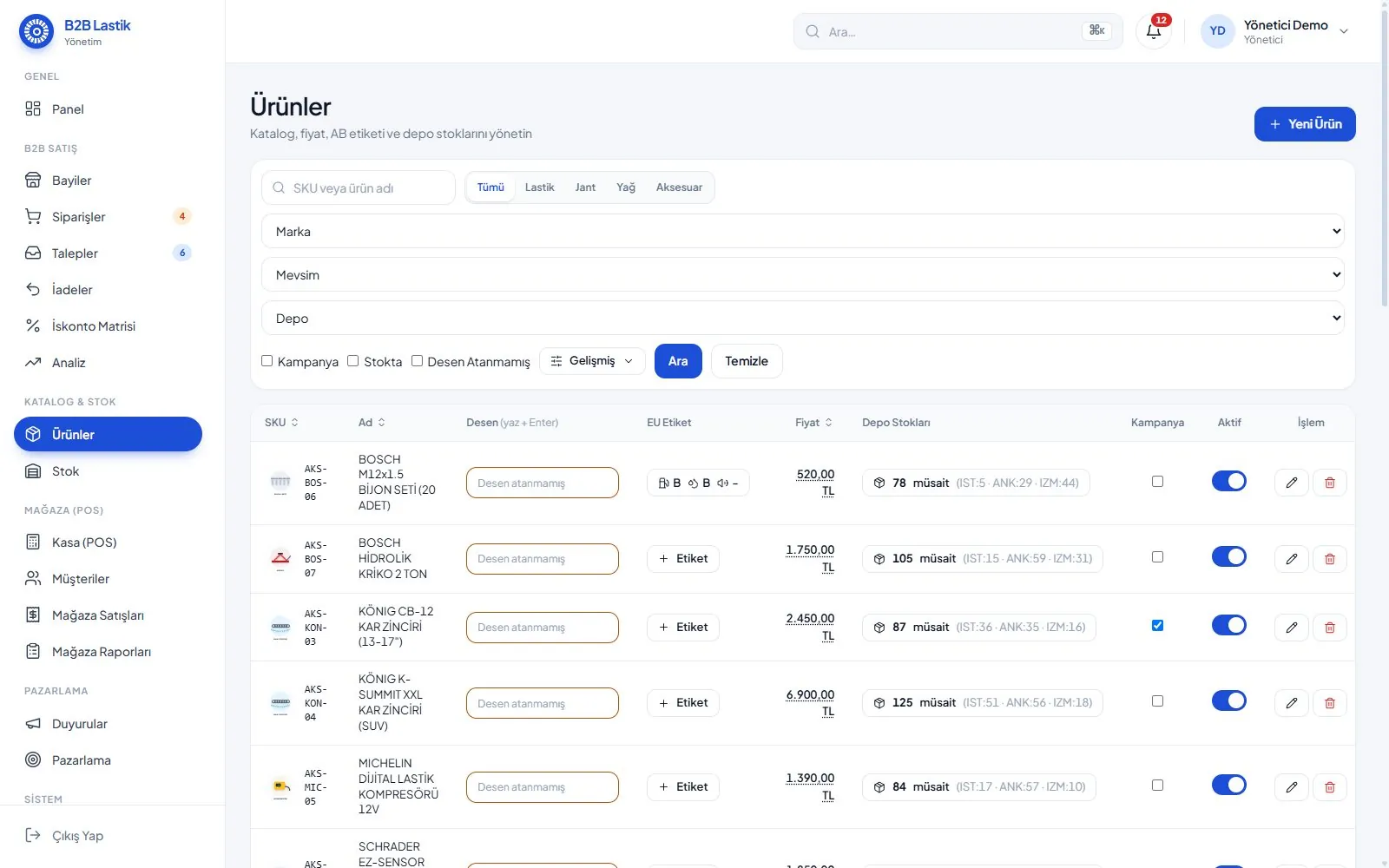Image resolution: width=1389 pixels, height=868 pixels.
Task: Click the Yeni Ürün button
Action: coord(1305,124)
